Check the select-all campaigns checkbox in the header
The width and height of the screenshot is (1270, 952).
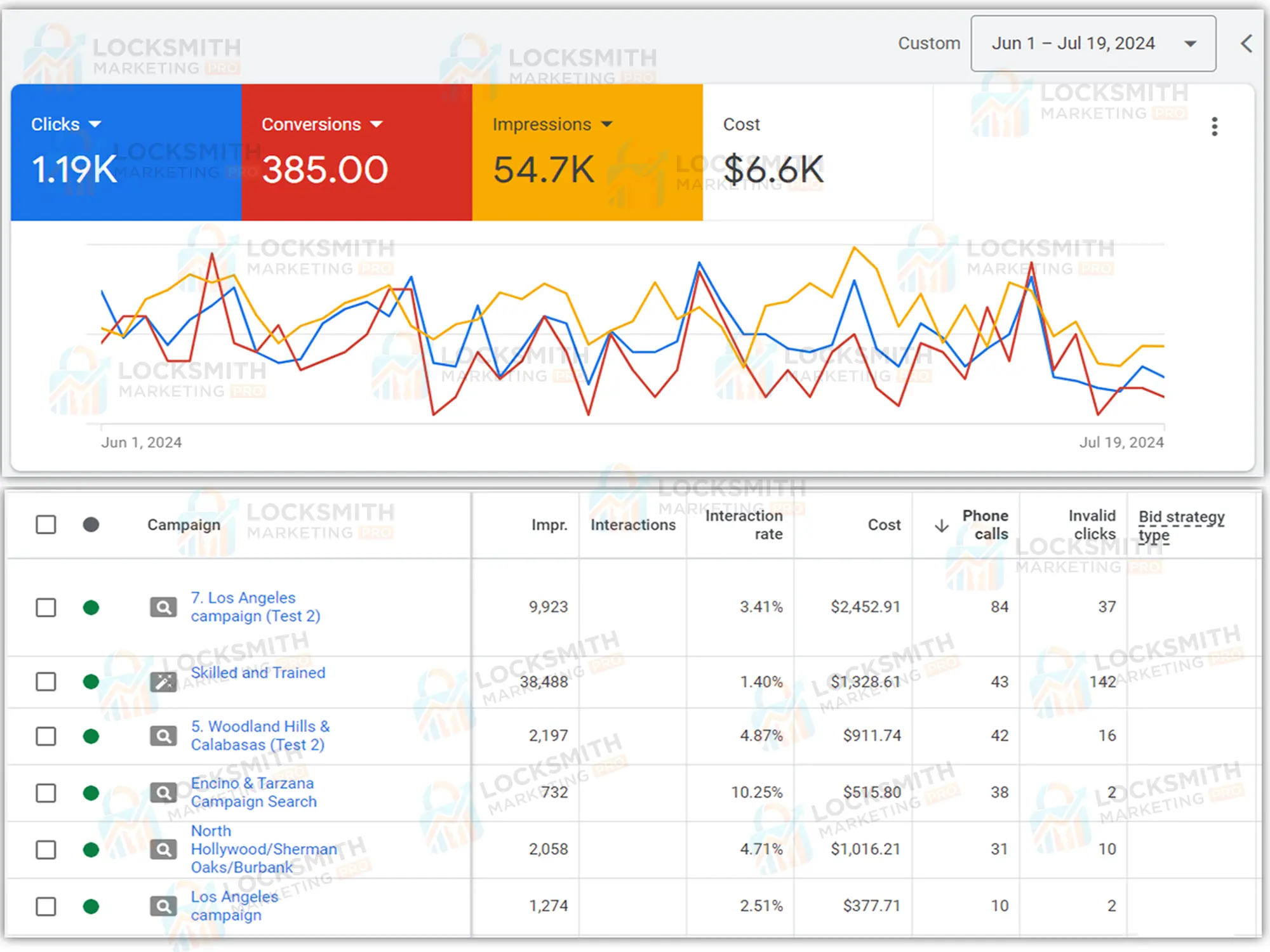click(45, 525)
